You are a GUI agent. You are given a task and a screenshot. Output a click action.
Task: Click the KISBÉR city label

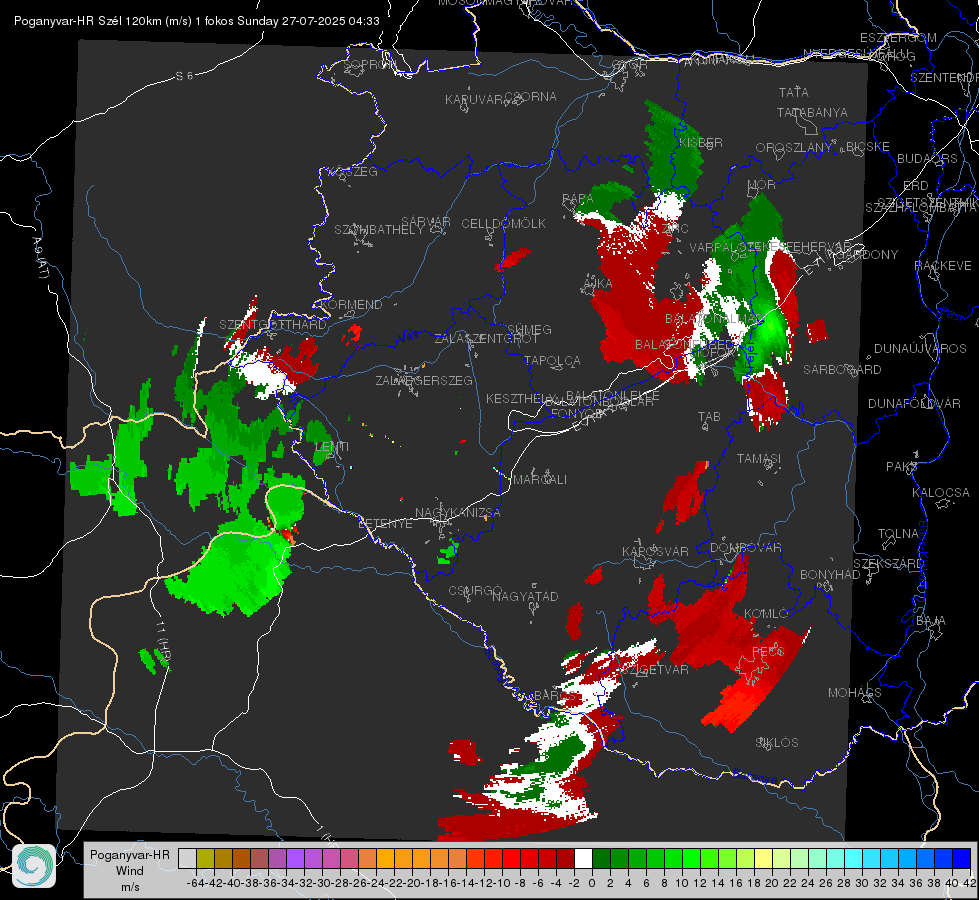701,142
